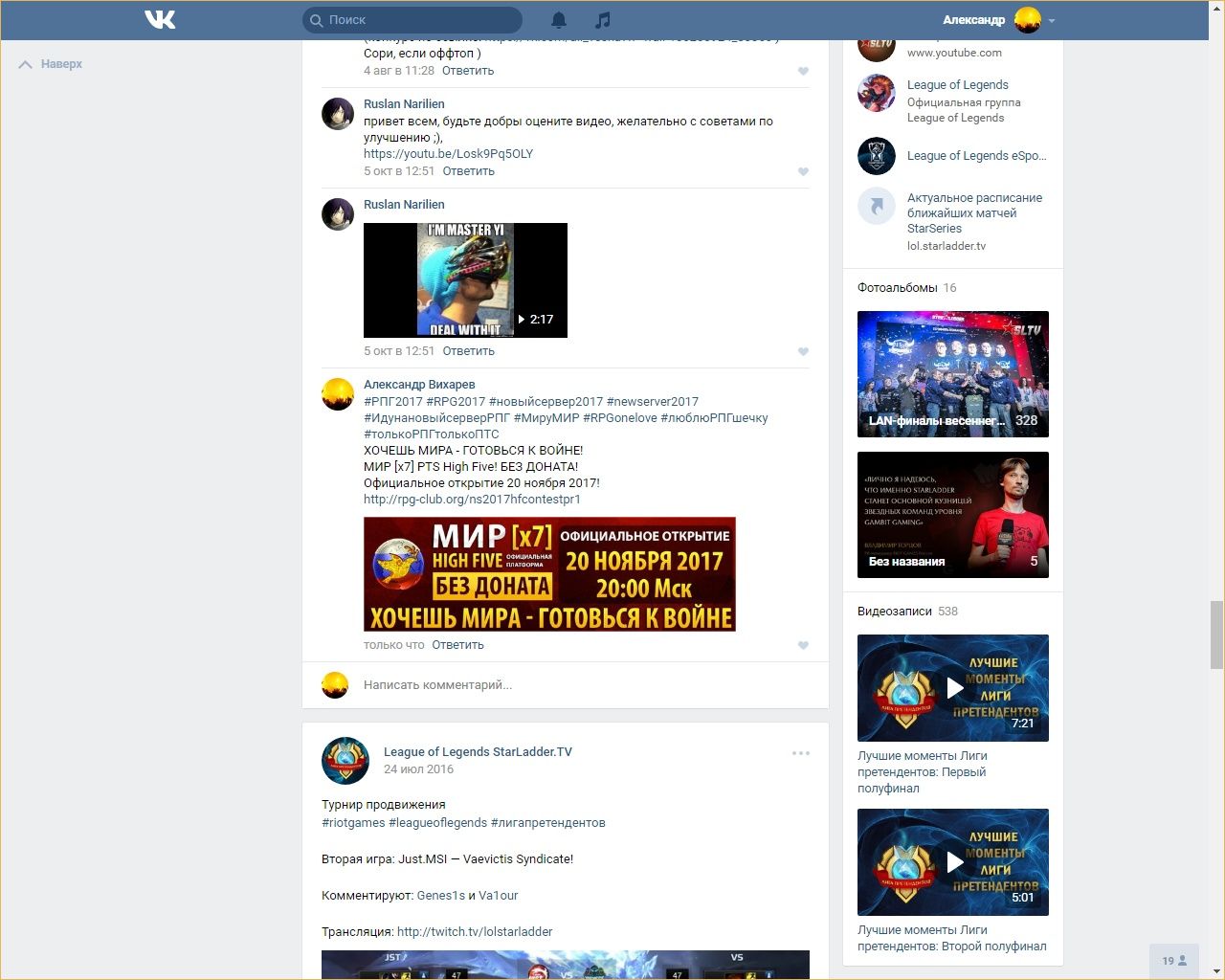Viewport: 1225px width, 980px height.
Task: Reply to the 4 авг 11:28 comment
Action: pyautogui.click(x=468, y=71)
